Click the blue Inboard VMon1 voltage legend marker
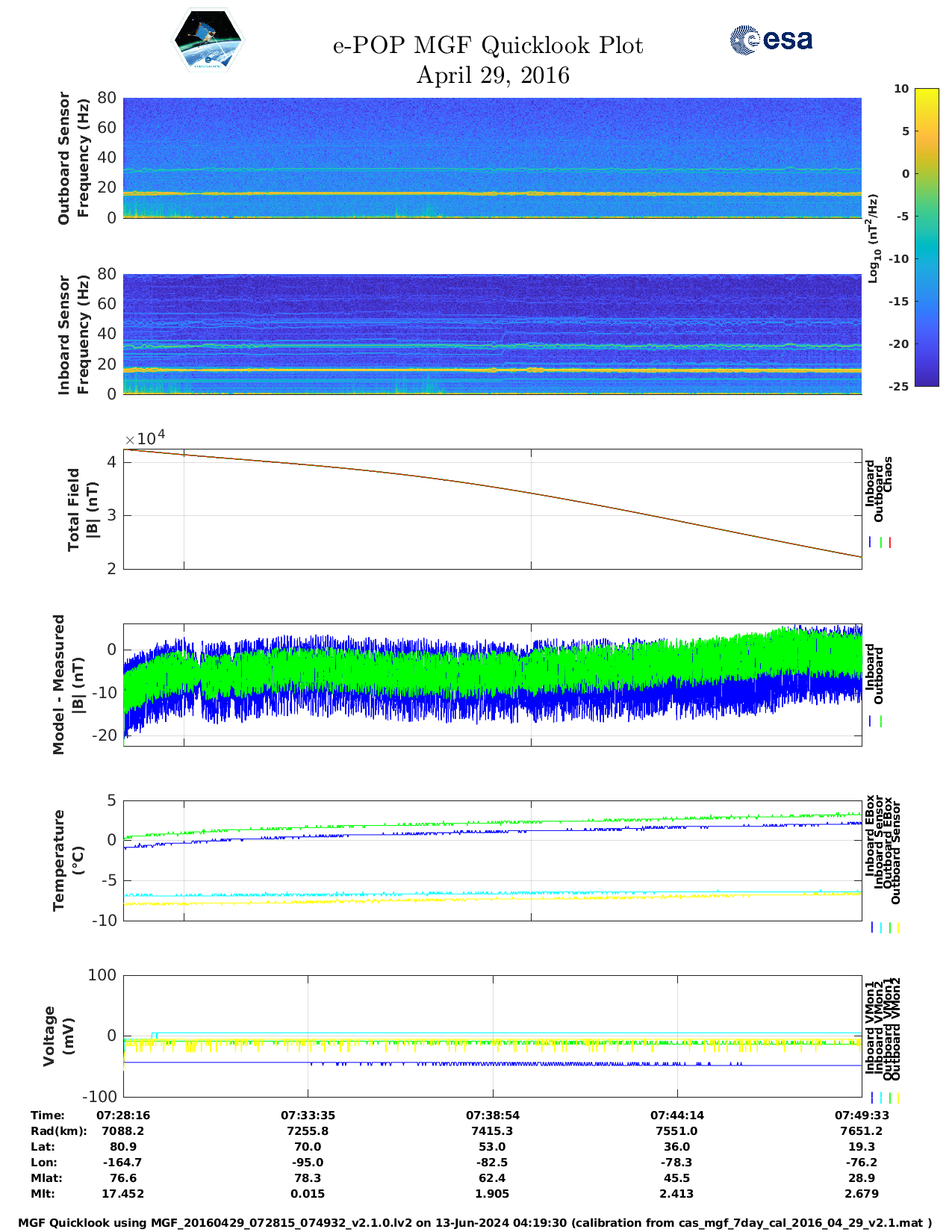The height and width of the screenshot is (1232, 952). click(x=872, y=1098)
